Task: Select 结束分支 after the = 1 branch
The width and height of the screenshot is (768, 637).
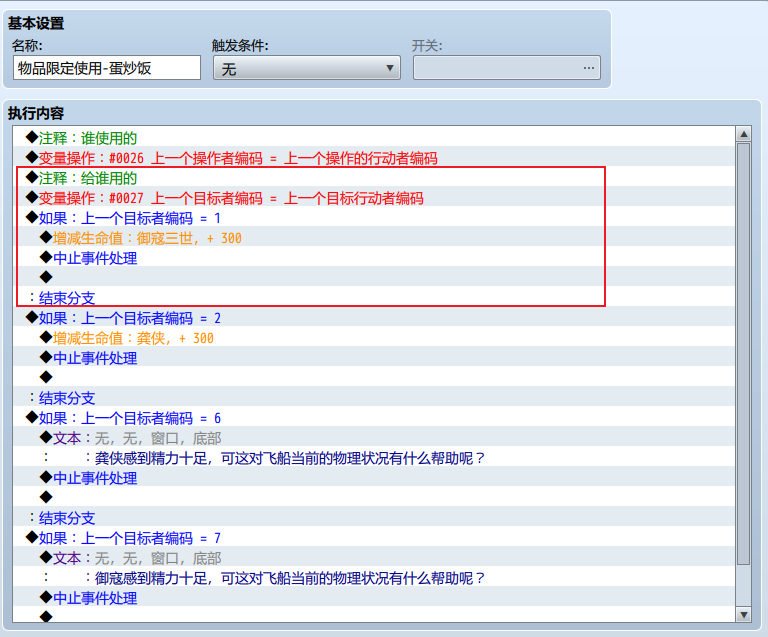Action: click(x=374, y=297)
